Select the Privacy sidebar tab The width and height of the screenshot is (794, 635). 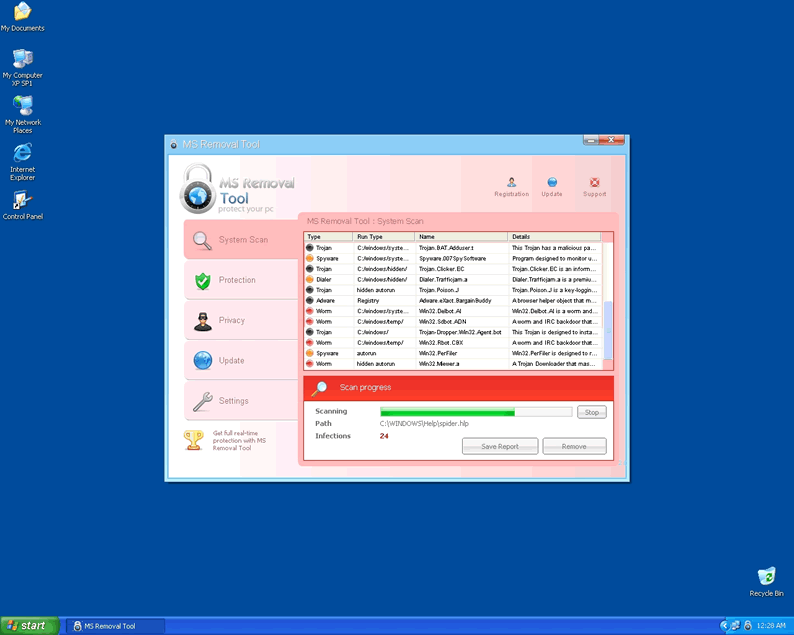tap(232, 320)
